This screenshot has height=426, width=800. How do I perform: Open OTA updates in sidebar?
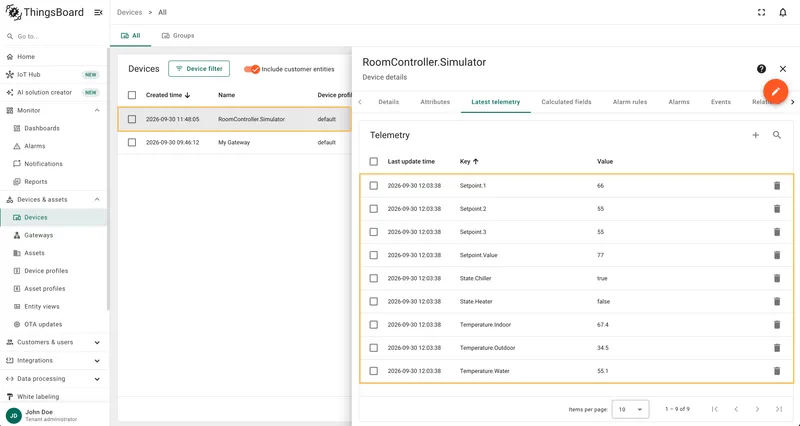[x=43, y=325]
